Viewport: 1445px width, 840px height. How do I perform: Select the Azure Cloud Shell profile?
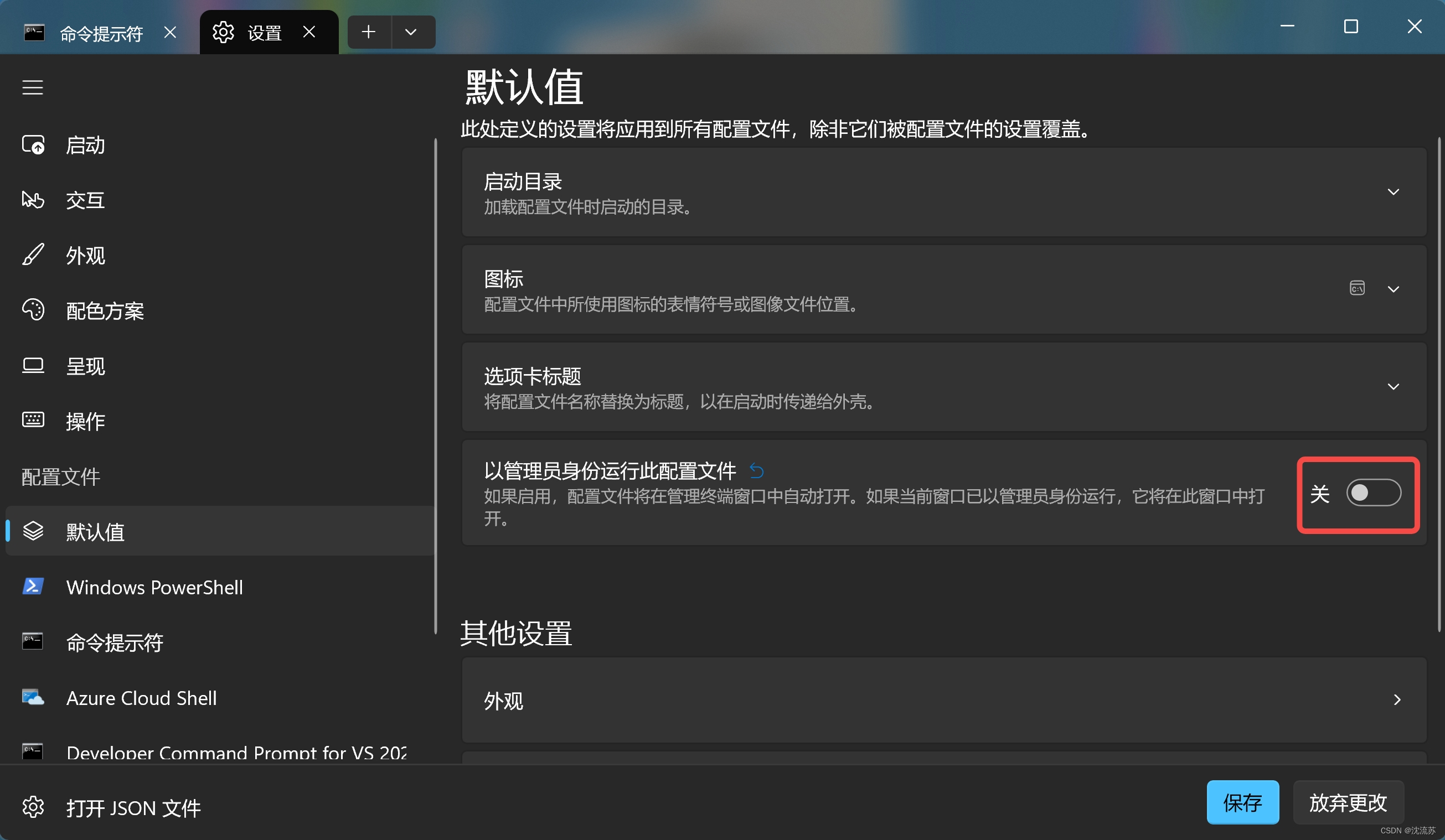coord(141,698)
